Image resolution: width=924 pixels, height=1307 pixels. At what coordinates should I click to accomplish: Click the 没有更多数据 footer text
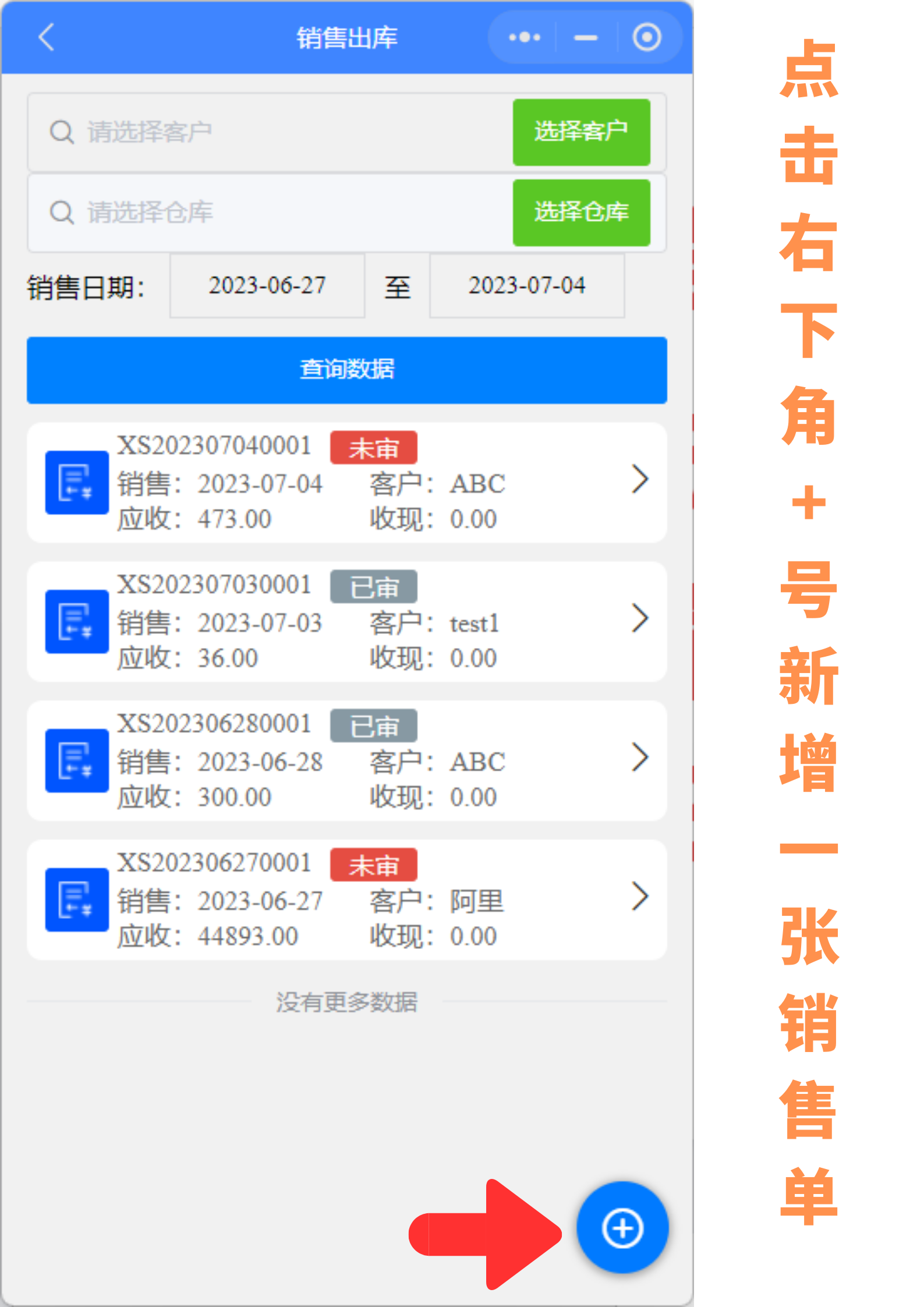coord(347,1002)
